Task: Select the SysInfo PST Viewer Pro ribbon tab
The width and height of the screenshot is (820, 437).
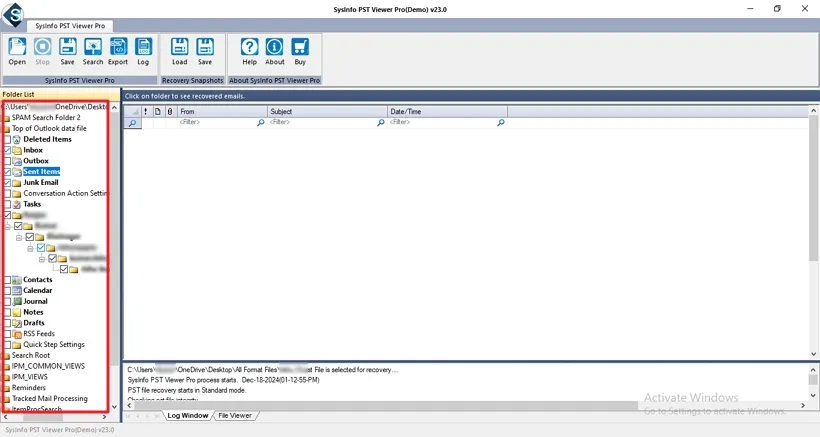Action: click(x=70, y=26)
